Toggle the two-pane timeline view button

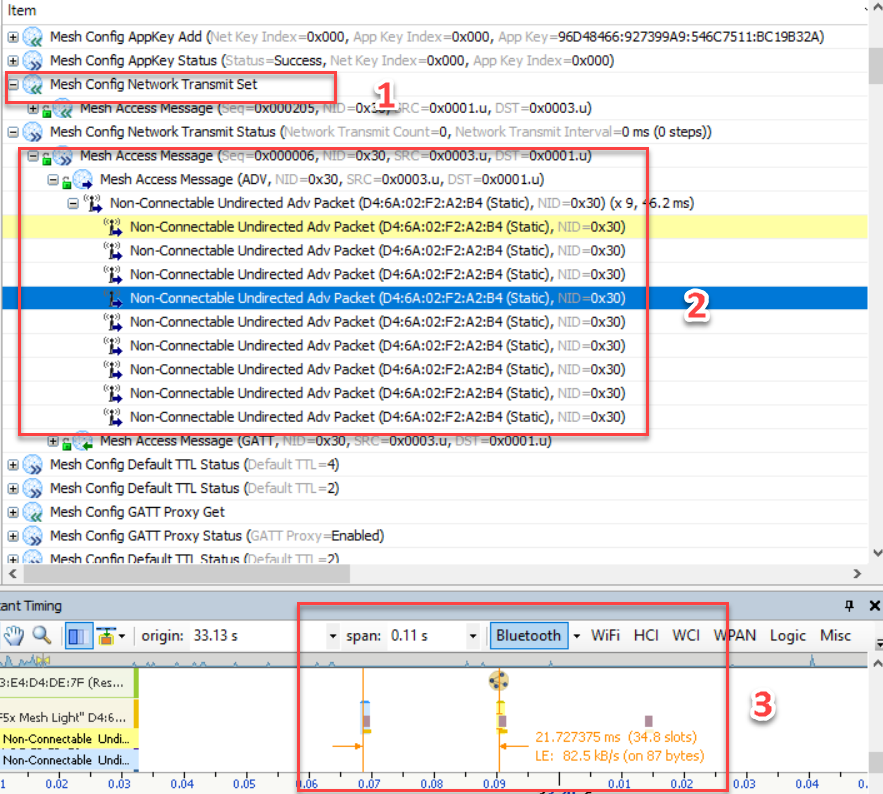click(77, 635)
